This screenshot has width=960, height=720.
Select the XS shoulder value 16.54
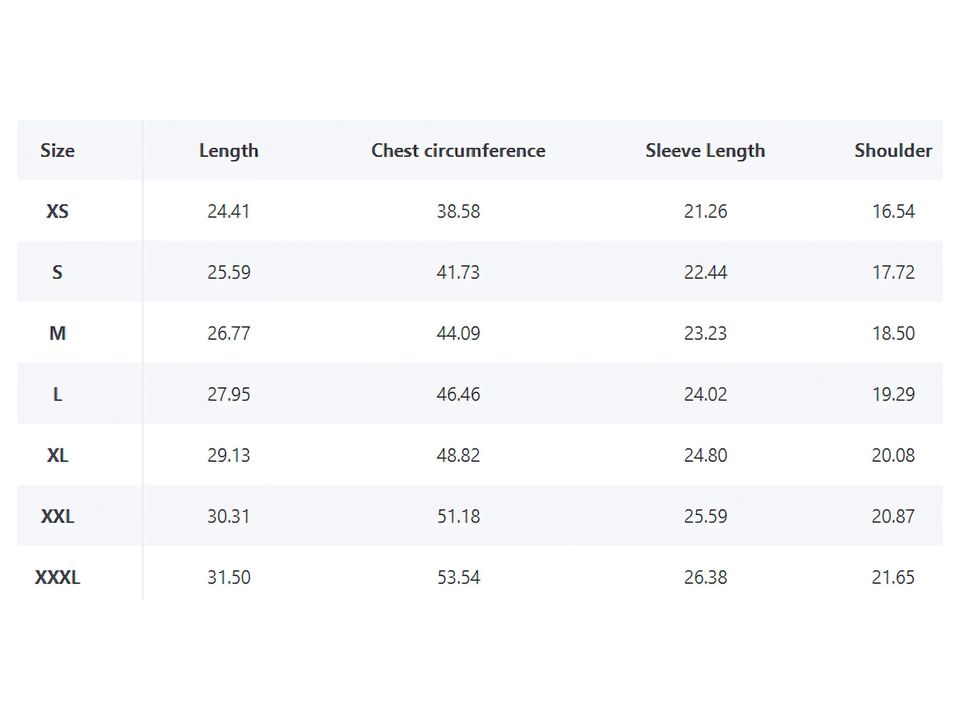[893, 212]
